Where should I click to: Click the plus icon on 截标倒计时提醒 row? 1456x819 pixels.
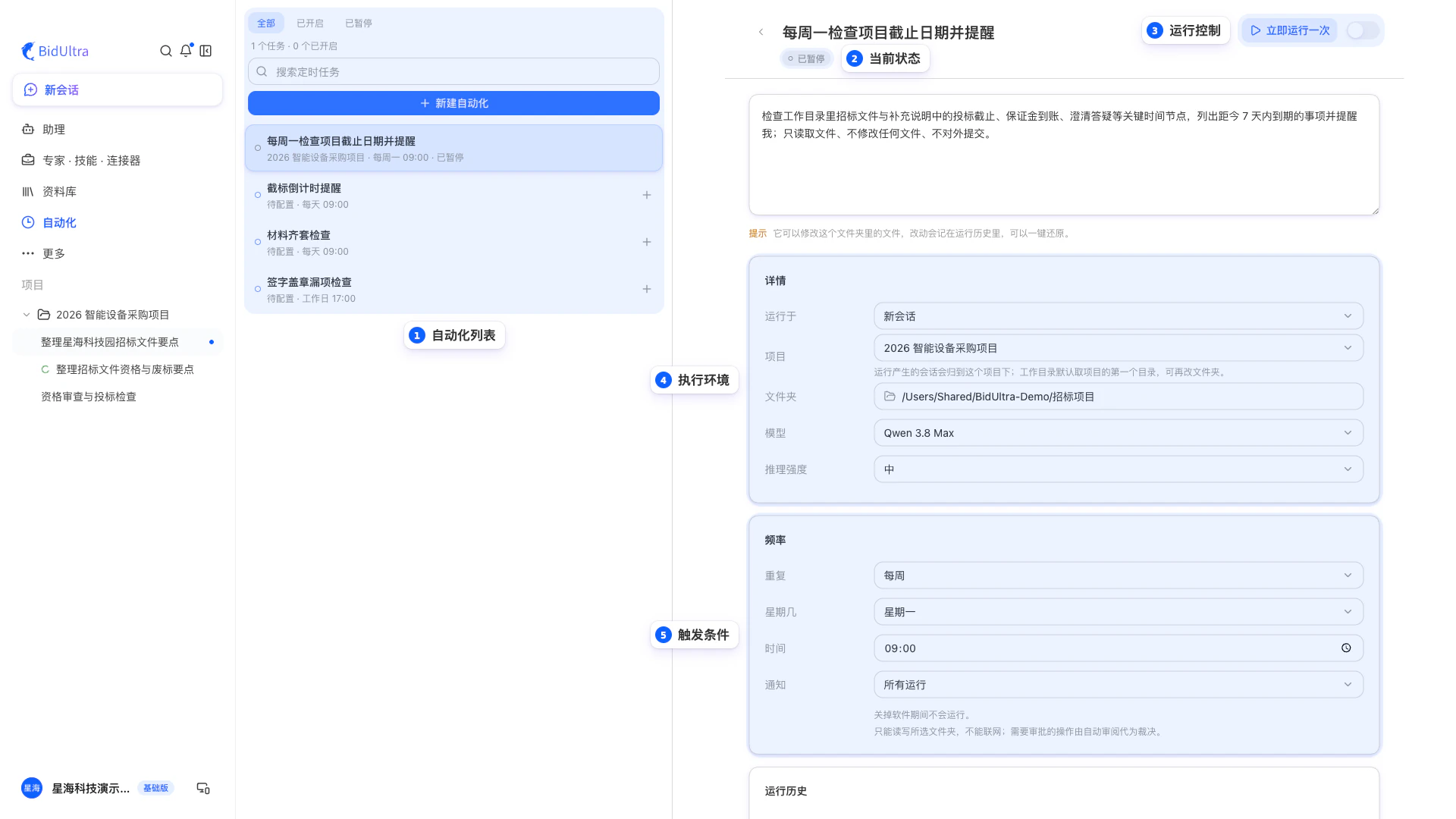click(x=647, y=195)
